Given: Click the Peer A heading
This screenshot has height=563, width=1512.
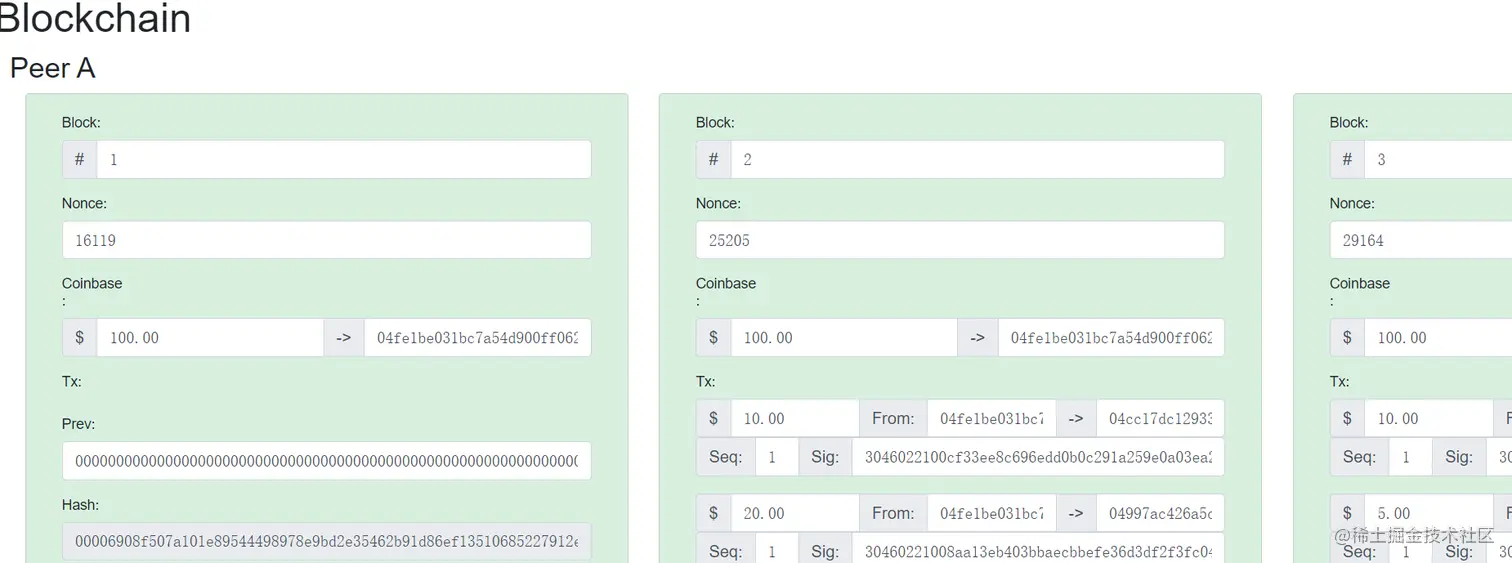Looking at the screenshot, I should coord(53,68).
